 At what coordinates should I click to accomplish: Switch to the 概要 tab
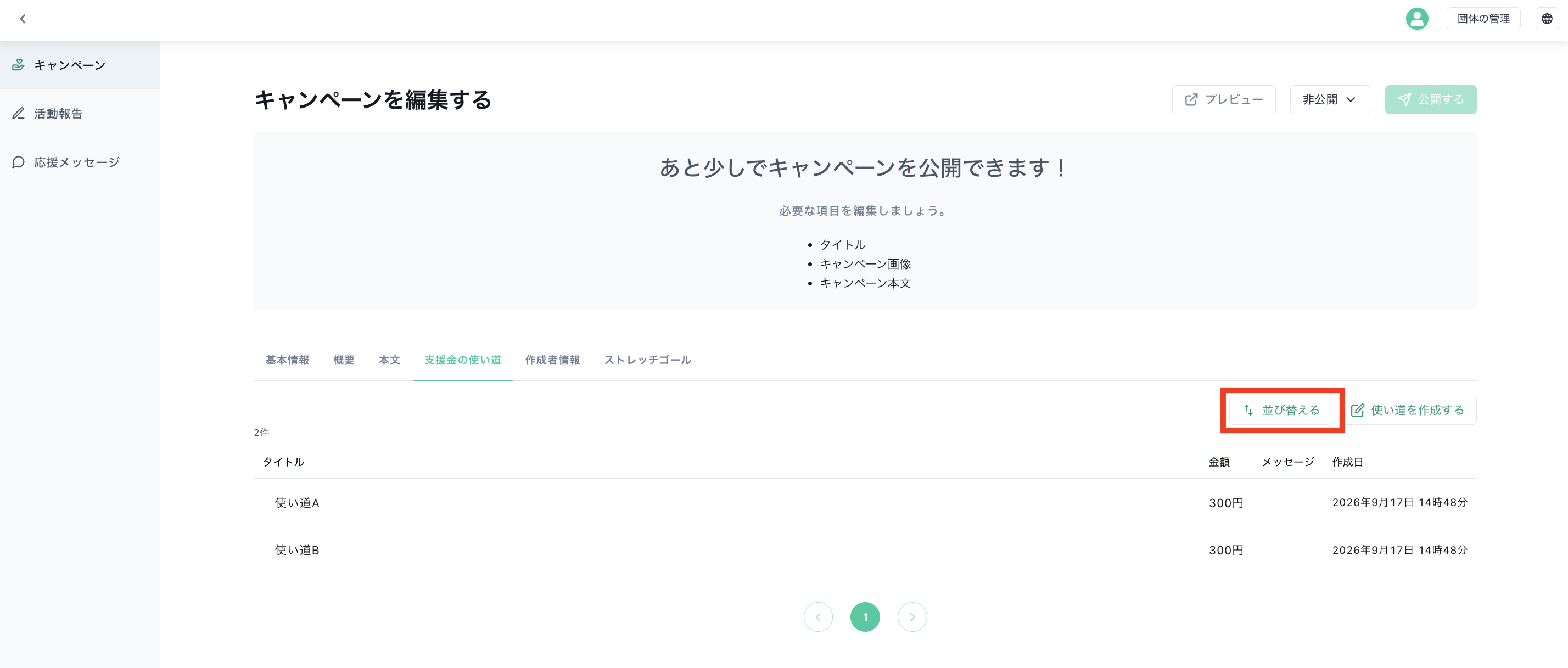[344, 360]
